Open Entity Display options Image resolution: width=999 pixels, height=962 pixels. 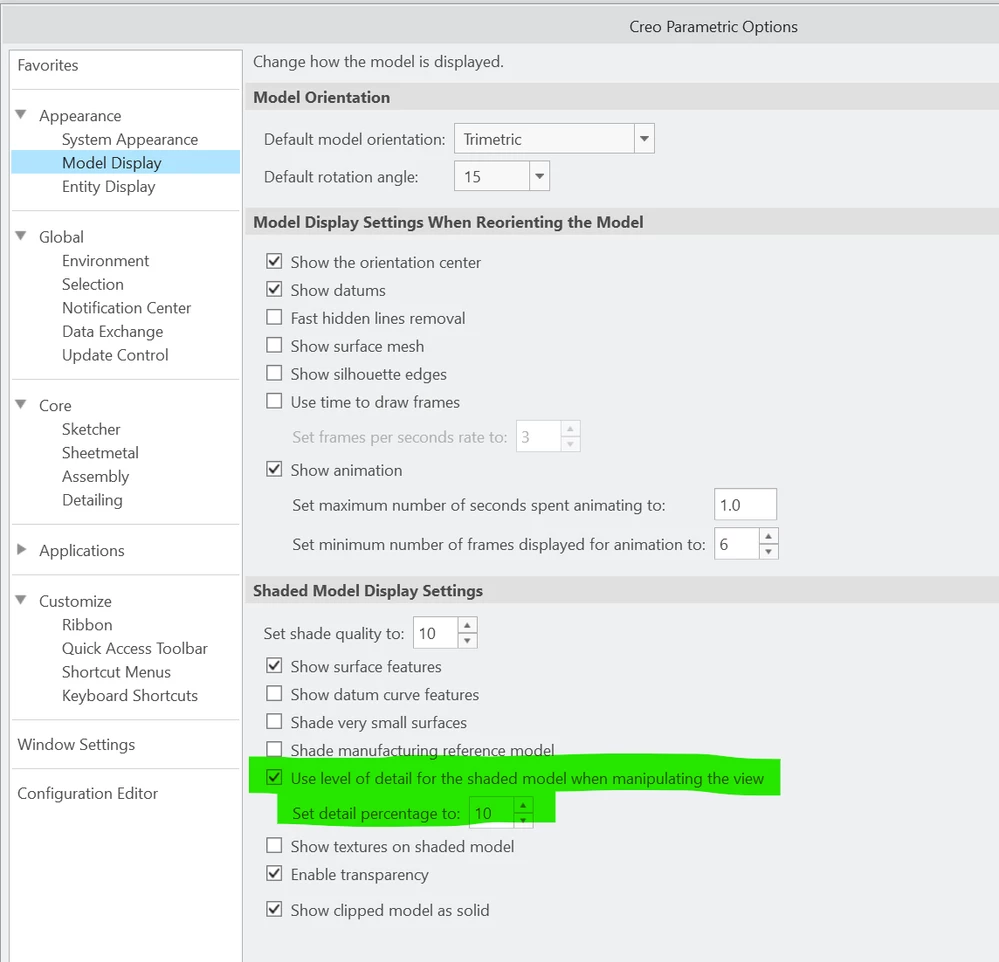point(109,187)
